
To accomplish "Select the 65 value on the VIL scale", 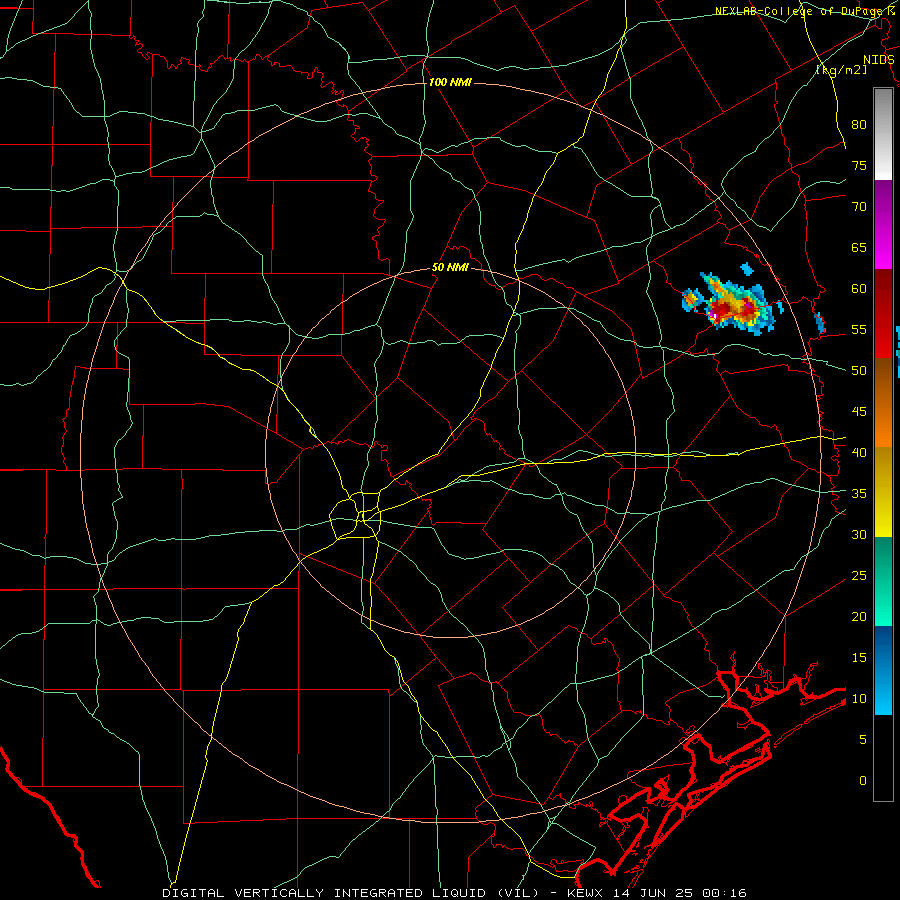I will (859, 247).
